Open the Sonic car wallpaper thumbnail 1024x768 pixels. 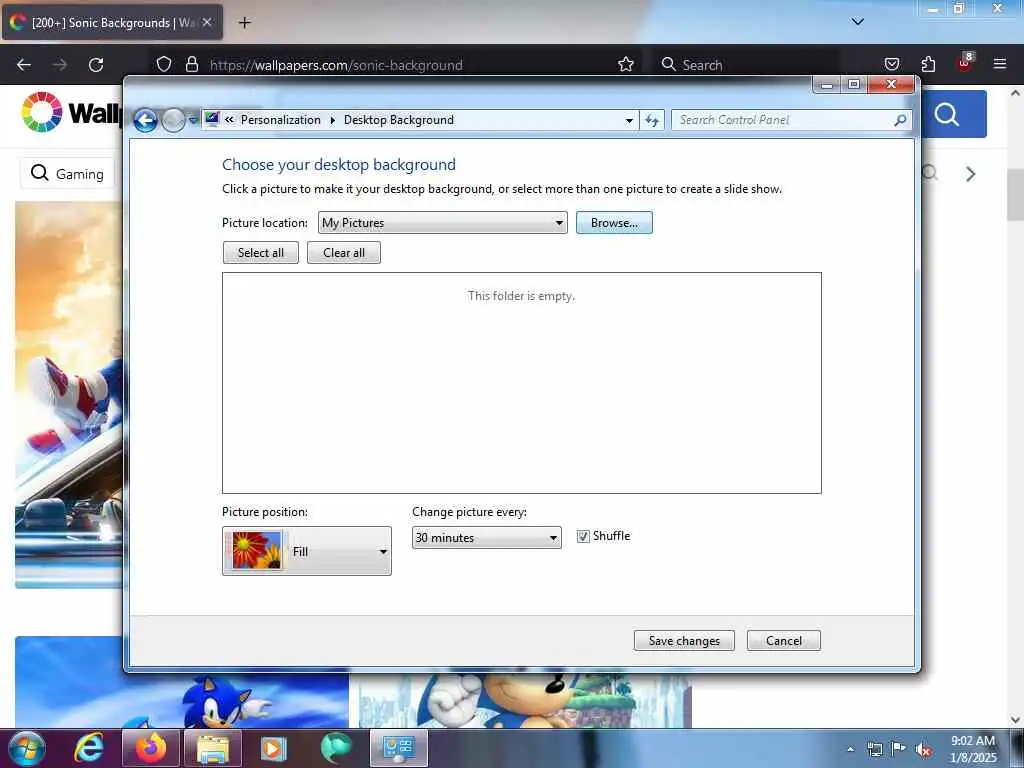[x=69, y=395]
